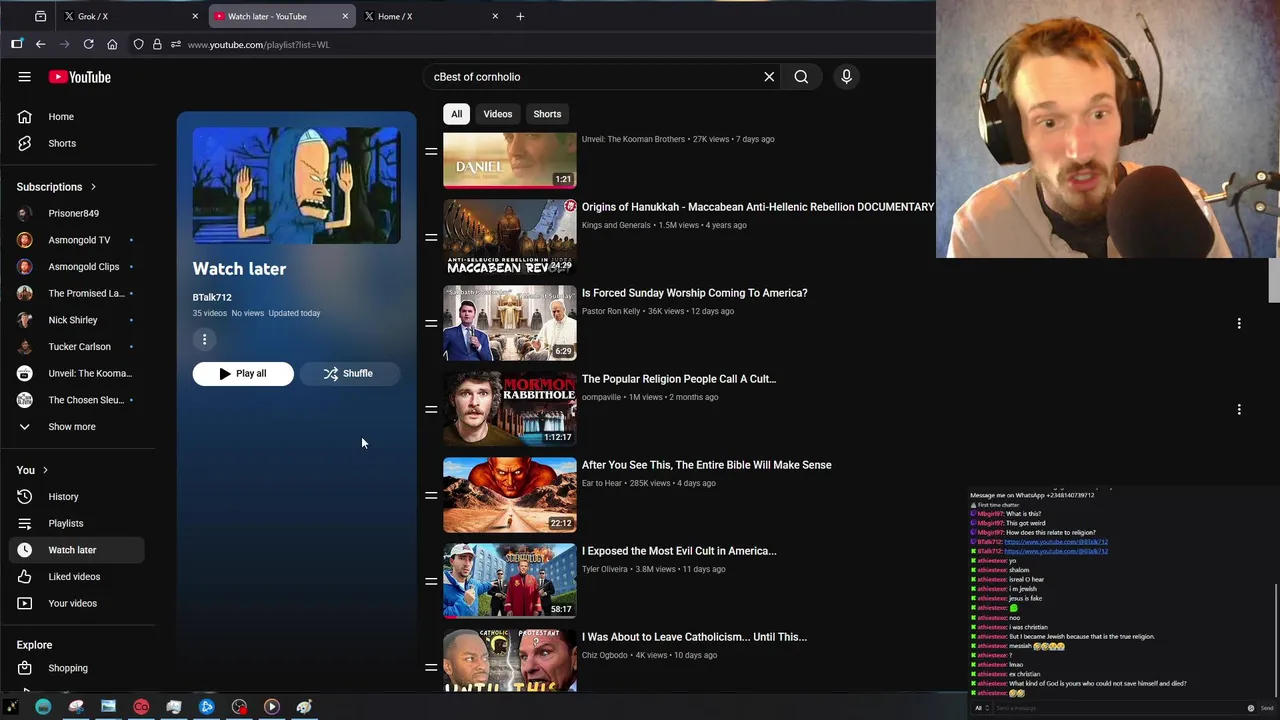Open After You See This Bible video thumbnail
This screenshot has height=720, width=1280.
(x=510, y=495)
